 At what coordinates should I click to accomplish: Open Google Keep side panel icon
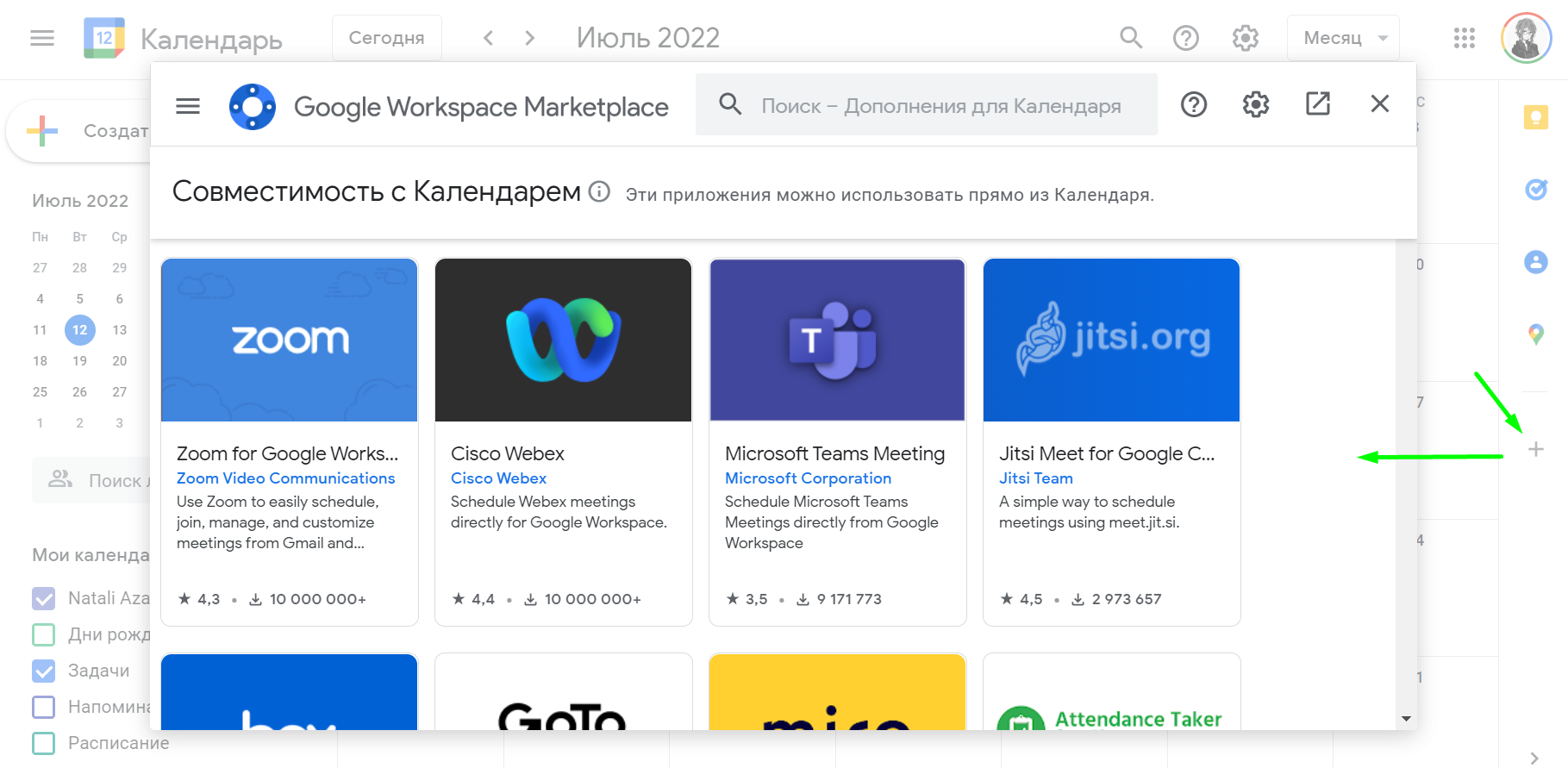click(x=1536, y=116)
